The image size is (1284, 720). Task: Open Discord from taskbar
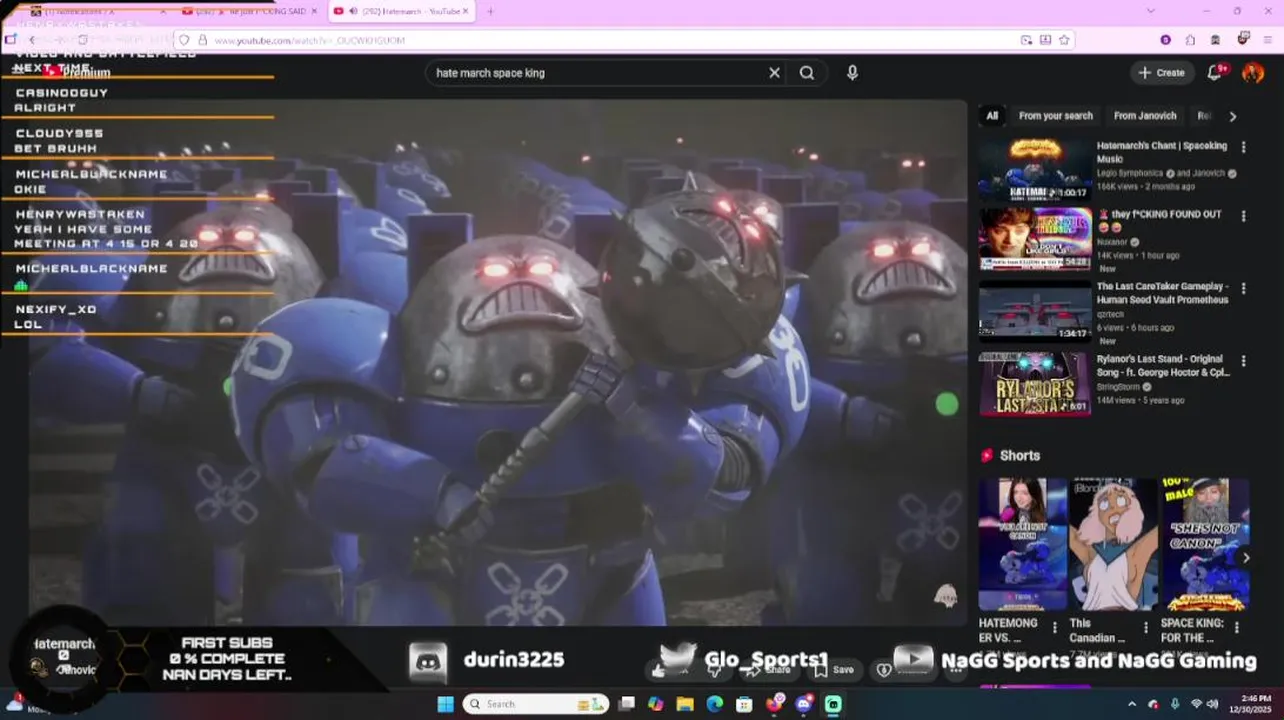pyautogui.click(x=804, y=704)
